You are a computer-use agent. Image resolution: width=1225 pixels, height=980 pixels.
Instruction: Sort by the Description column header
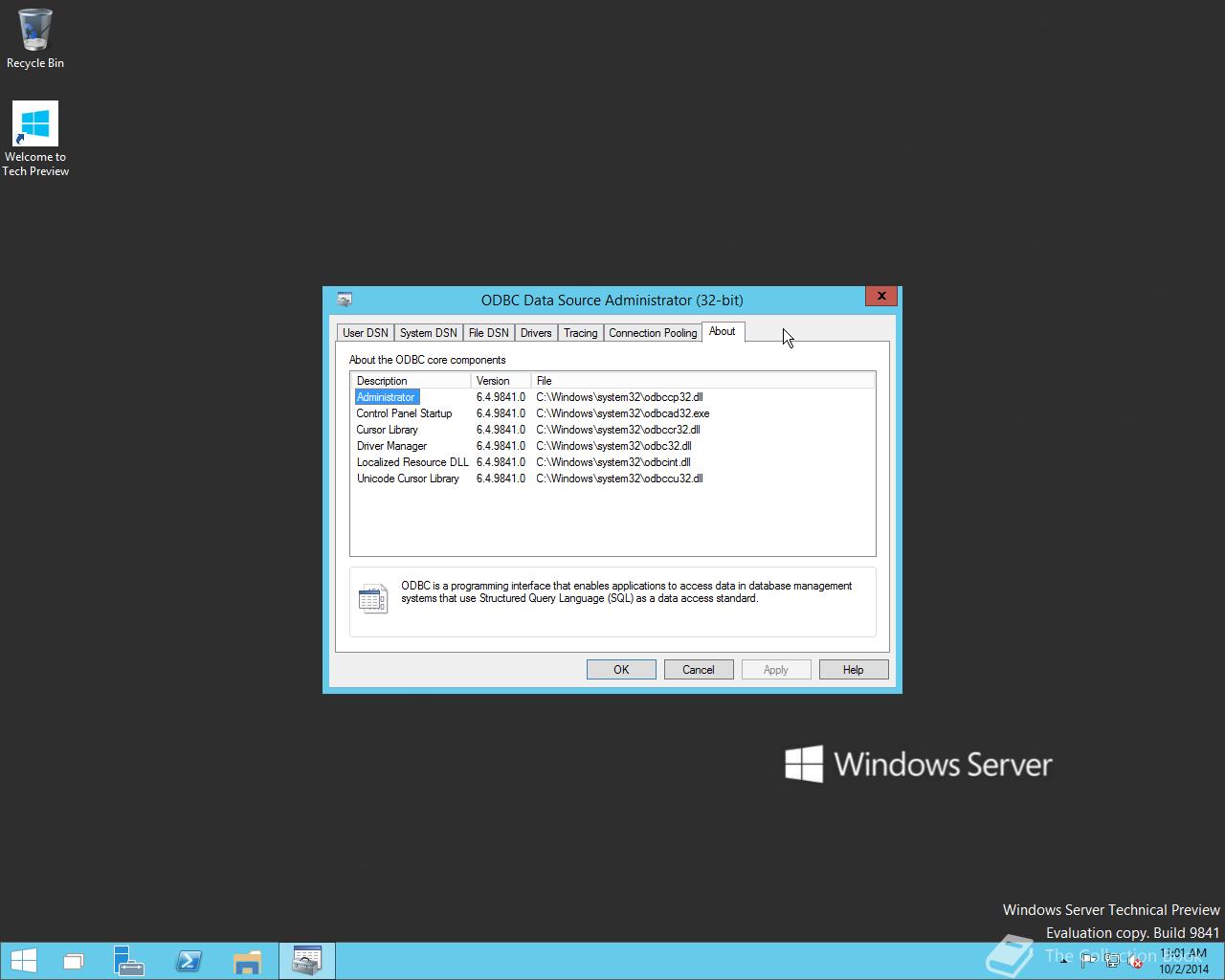click(x=411, y=381)
